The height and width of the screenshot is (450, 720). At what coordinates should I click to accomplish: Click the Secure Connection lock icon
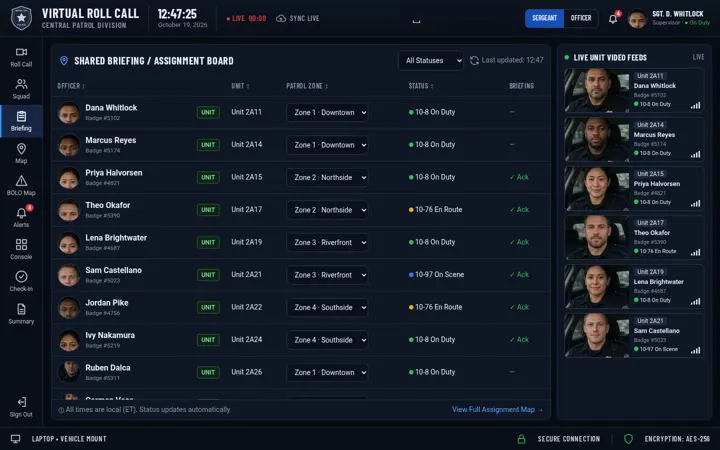click(521, 439)
